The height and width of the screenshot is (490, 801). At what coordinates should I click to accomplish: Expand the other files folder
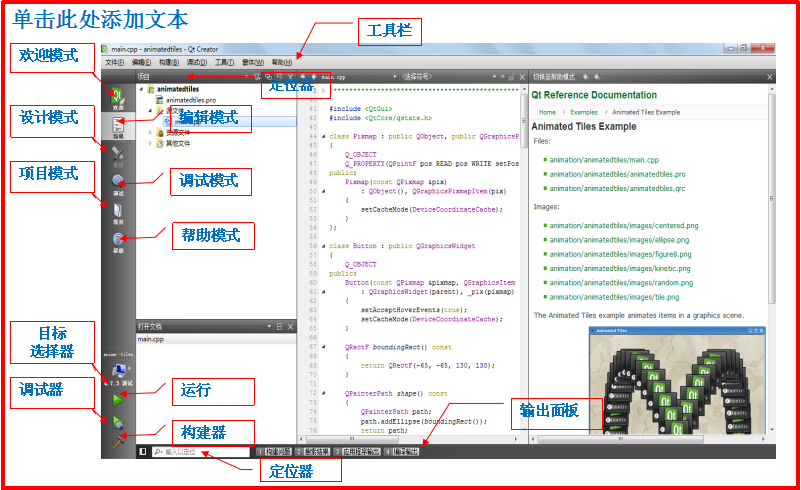tap(150, 144)
